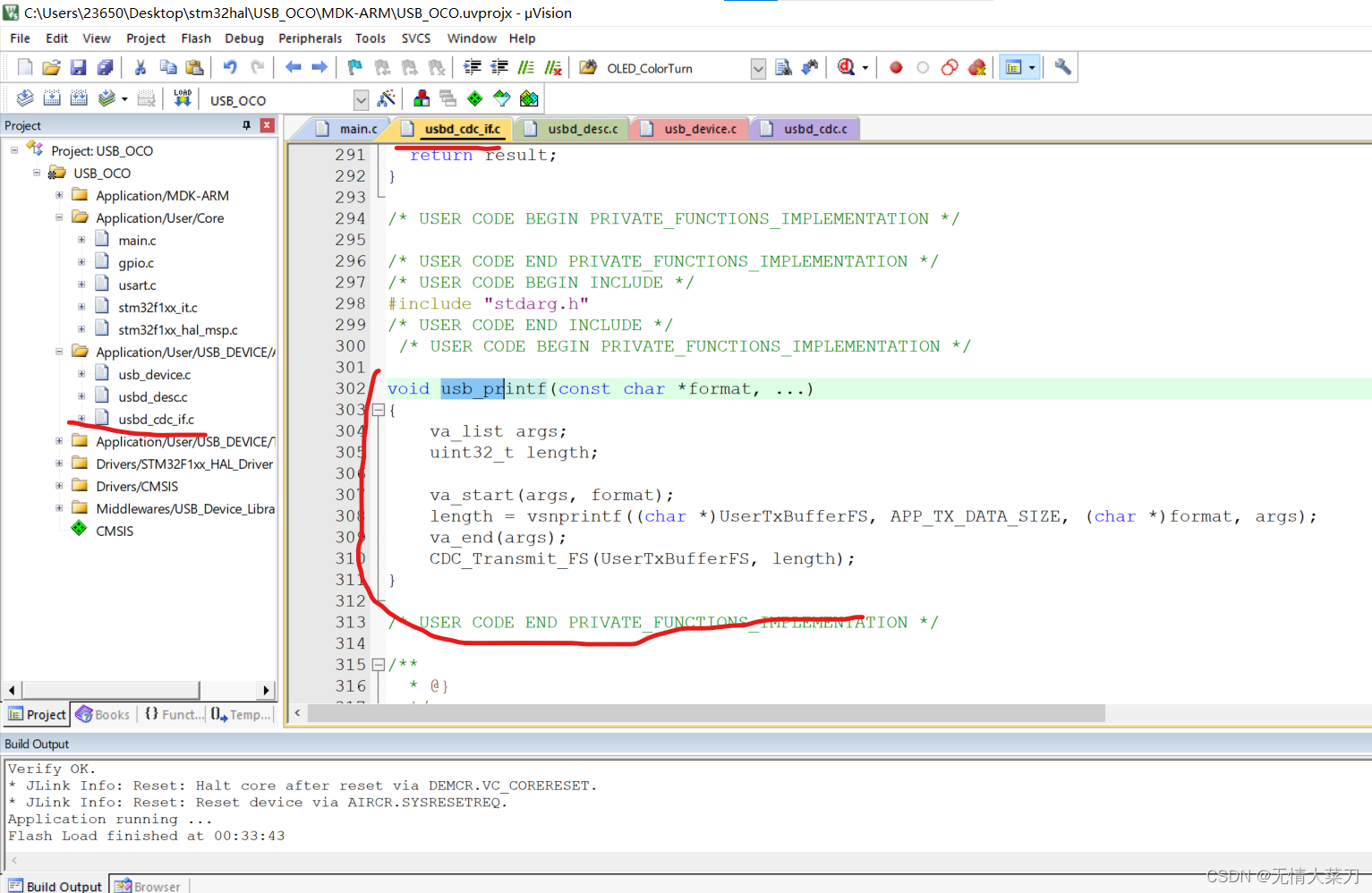Expand the main.c file node in the project tree
Screen dimensions: 1372x893
coord(81,240)
